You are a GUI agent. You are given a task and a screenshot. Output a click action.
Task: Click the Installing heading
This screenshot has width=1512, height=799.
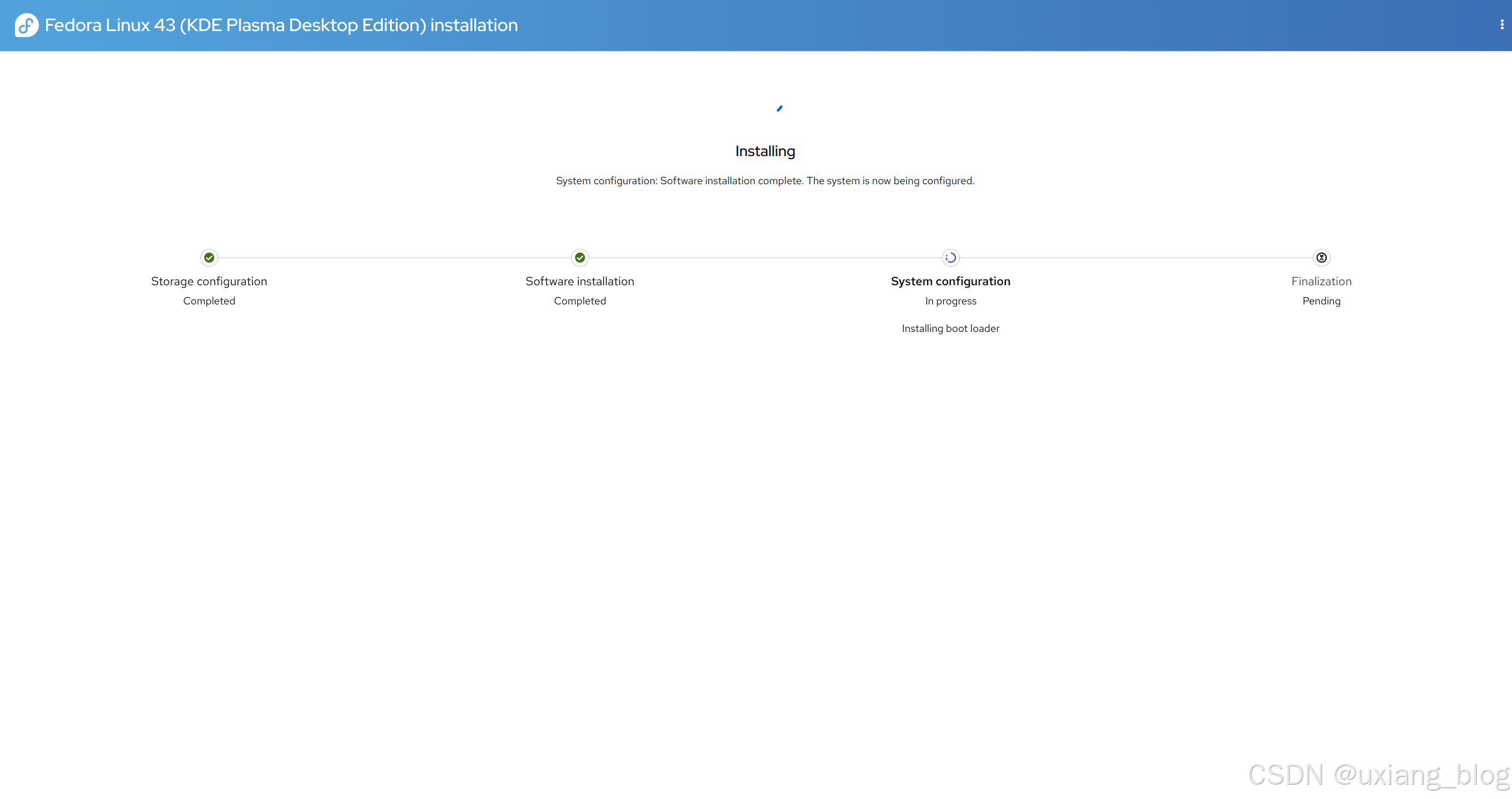765,151
